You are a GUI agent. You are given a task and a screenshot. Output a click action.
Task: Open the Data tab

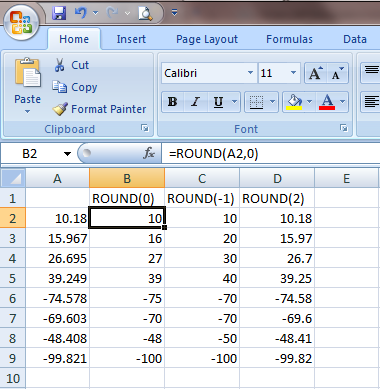click(355, 39)
